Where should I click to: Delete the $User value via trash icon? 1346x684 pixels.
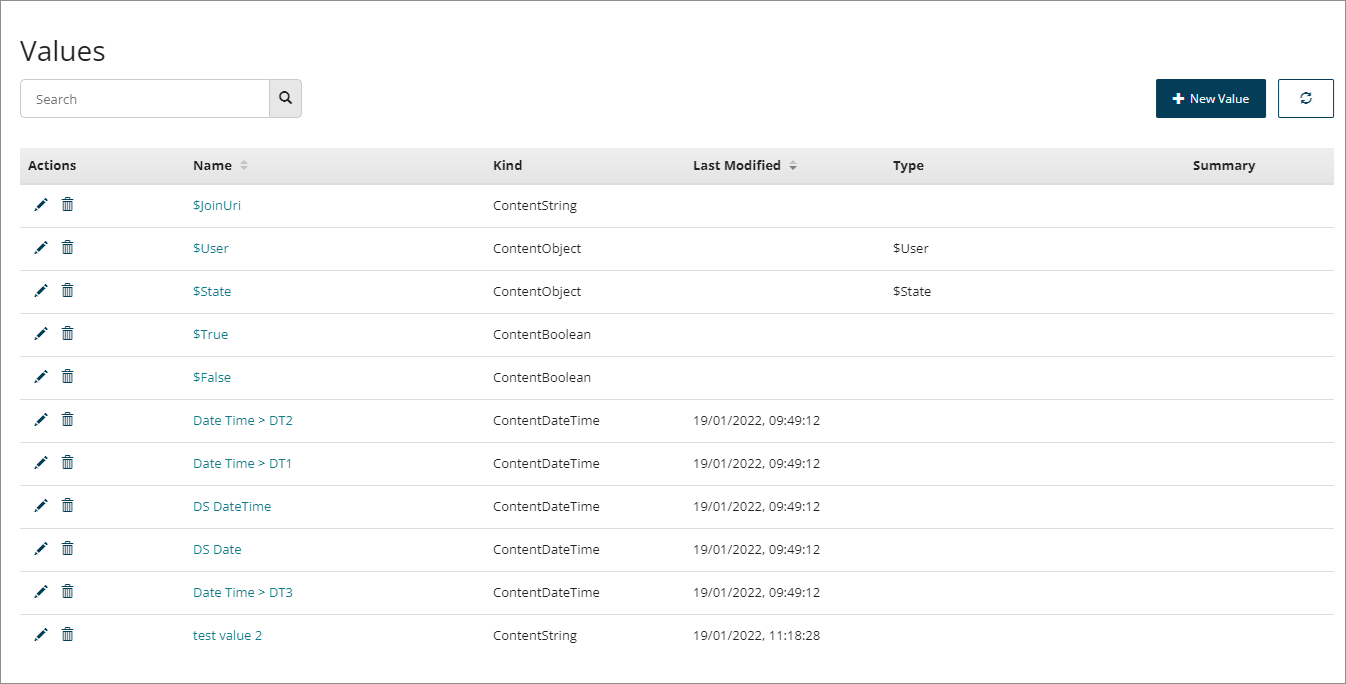(x=67, y=248)
